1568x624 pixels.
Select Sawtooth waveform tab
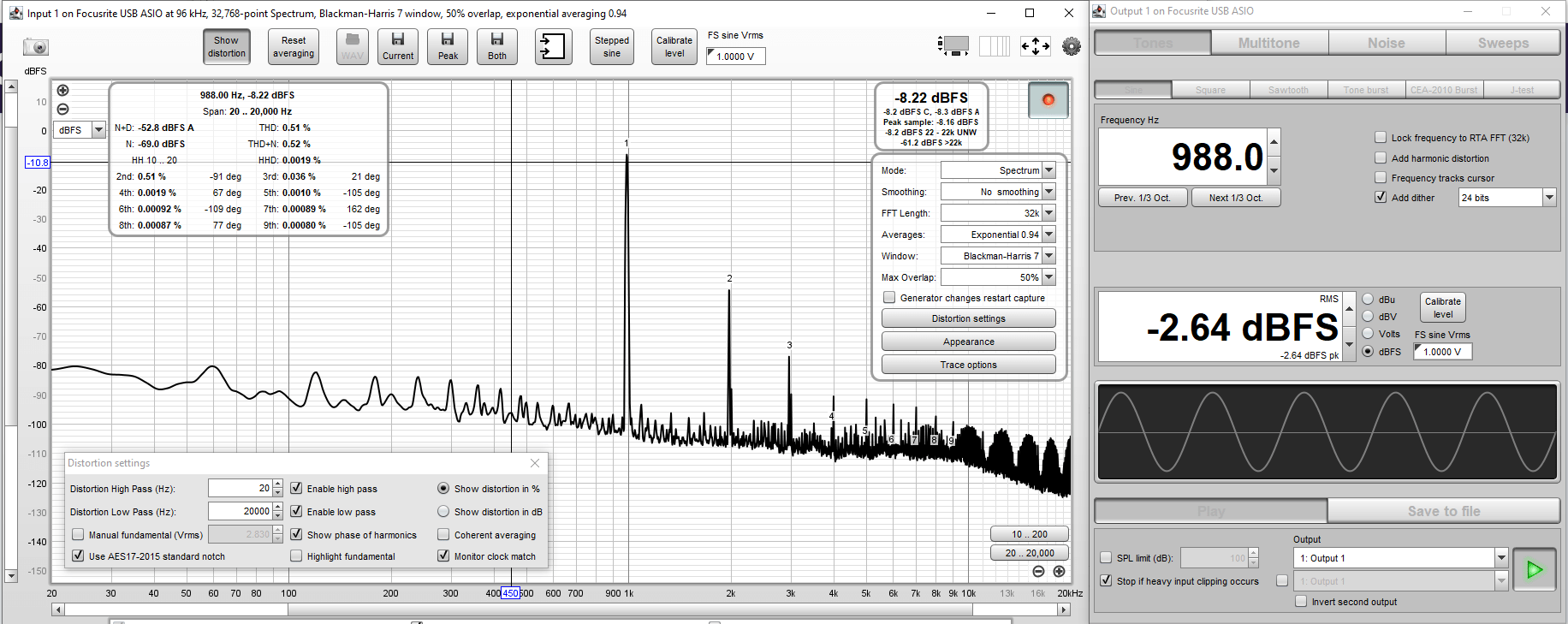point(1288,90)
